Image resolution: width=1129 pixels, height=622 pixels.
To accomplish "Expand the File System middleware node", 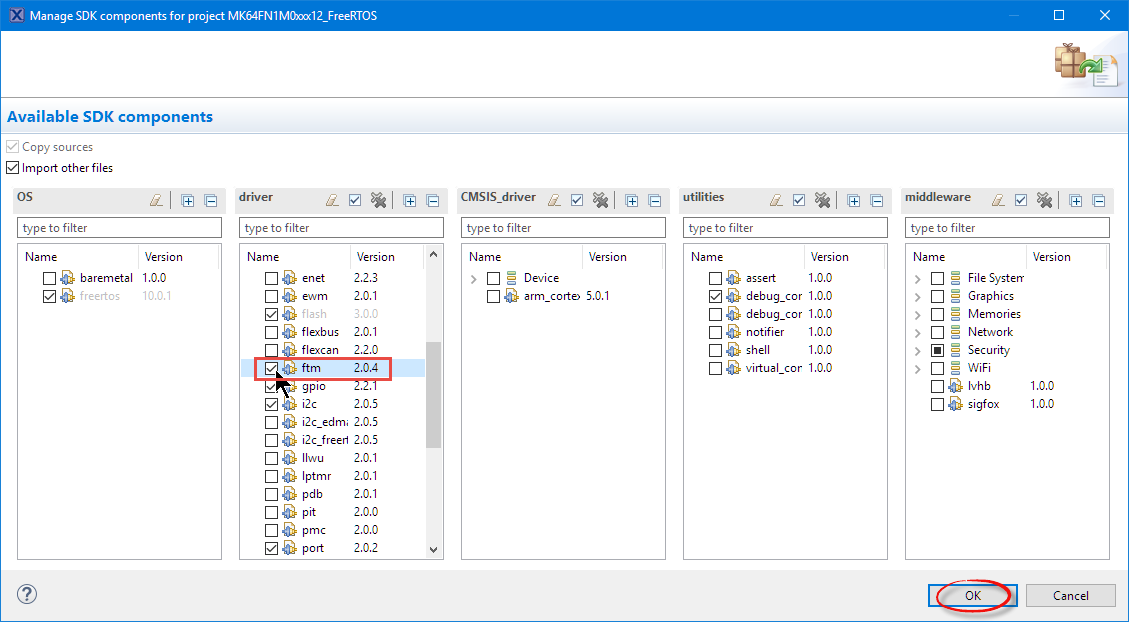I will [917, 278].
